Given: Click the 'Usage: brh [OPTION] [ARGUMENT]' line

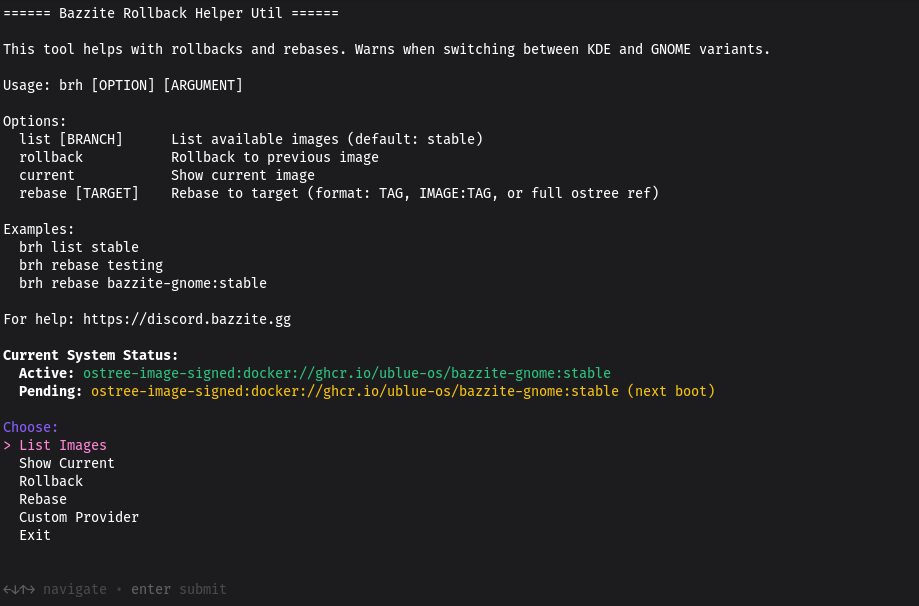Looking at the screenshot, I should [123, 85].
